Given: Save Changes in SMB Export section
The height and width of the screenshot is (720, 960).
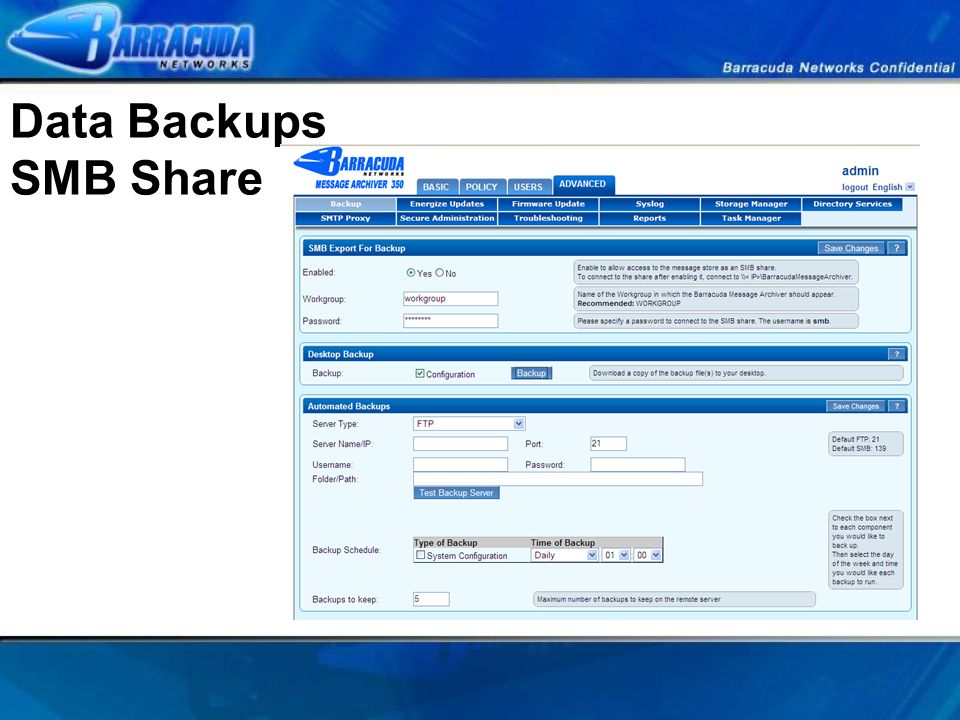Looking at the screenshot, I should pos(851,248).
